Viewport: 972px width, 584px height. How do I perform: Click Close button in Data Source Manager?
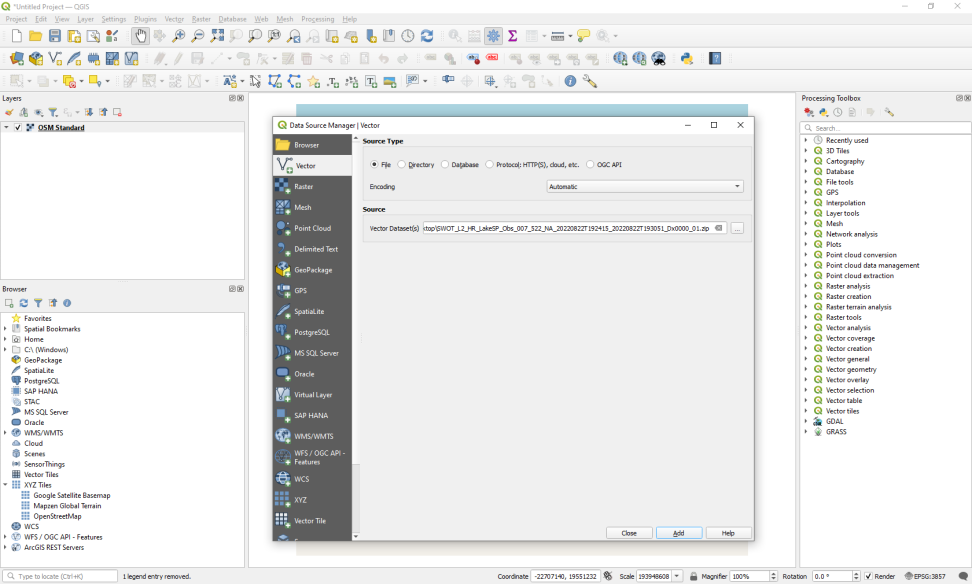629,533
